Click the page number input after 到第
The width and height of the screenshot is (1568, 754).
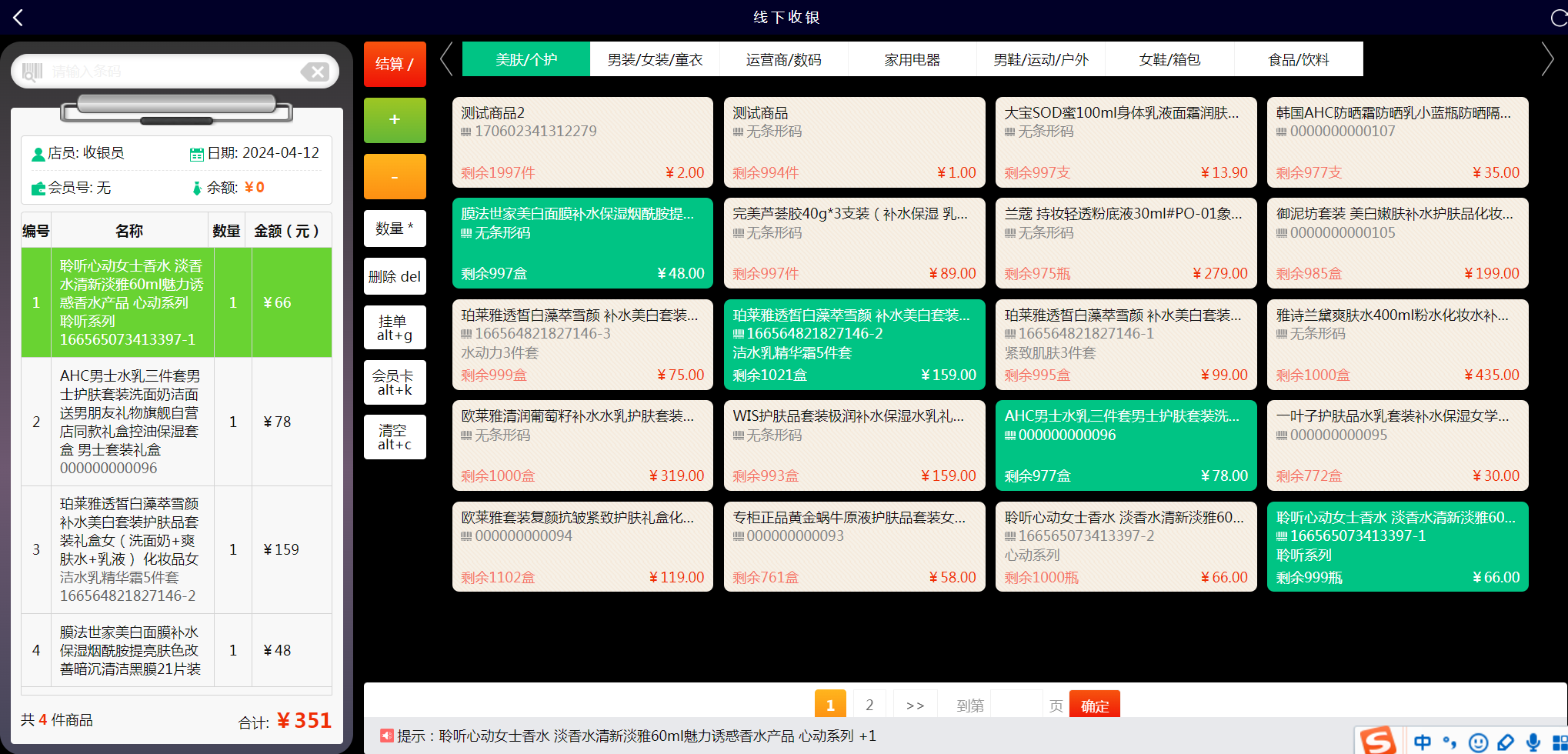pos(1016,705)
